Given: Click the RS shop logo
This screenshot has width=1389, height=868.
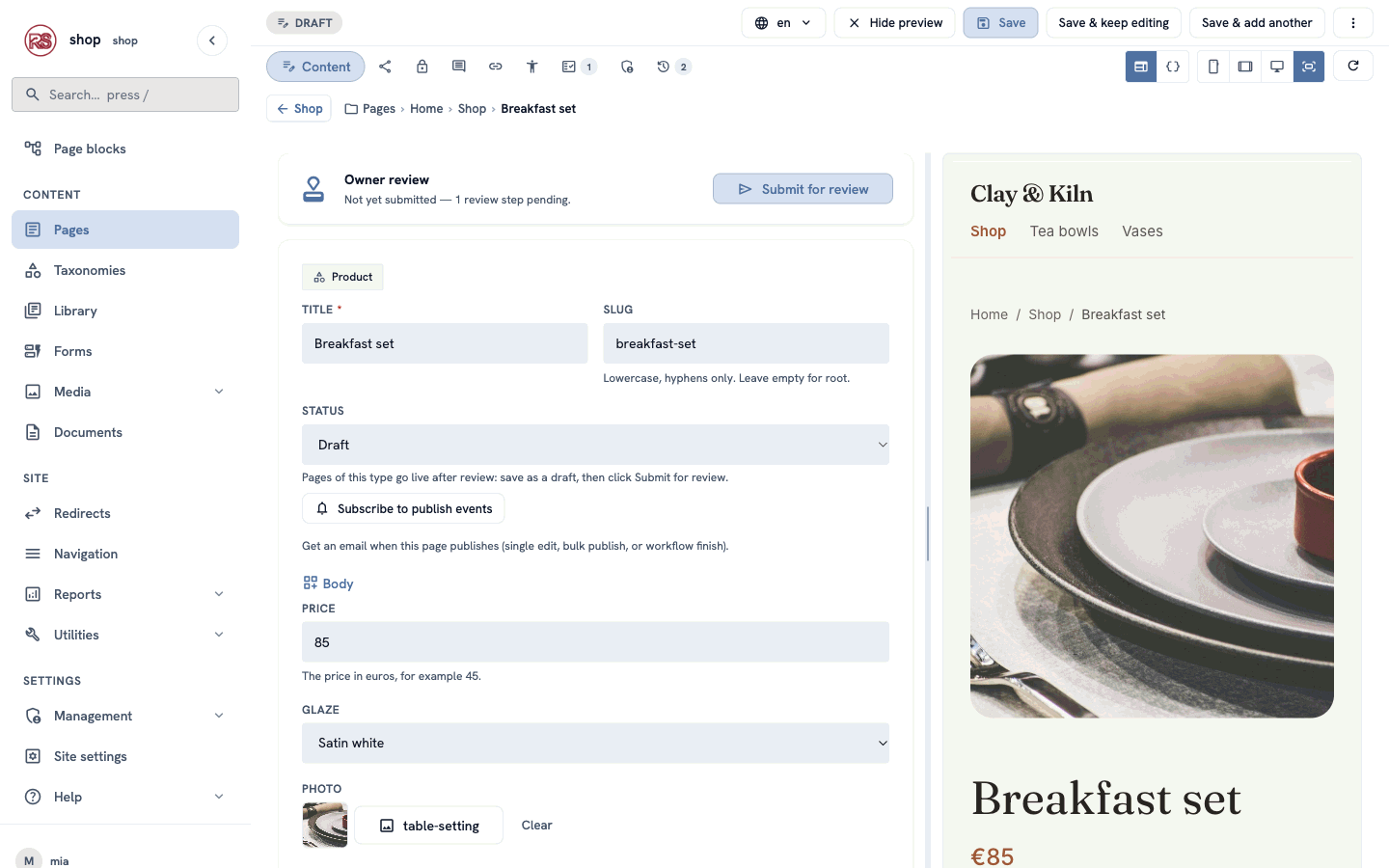Looking at the screenshot, I should (41, 41).
